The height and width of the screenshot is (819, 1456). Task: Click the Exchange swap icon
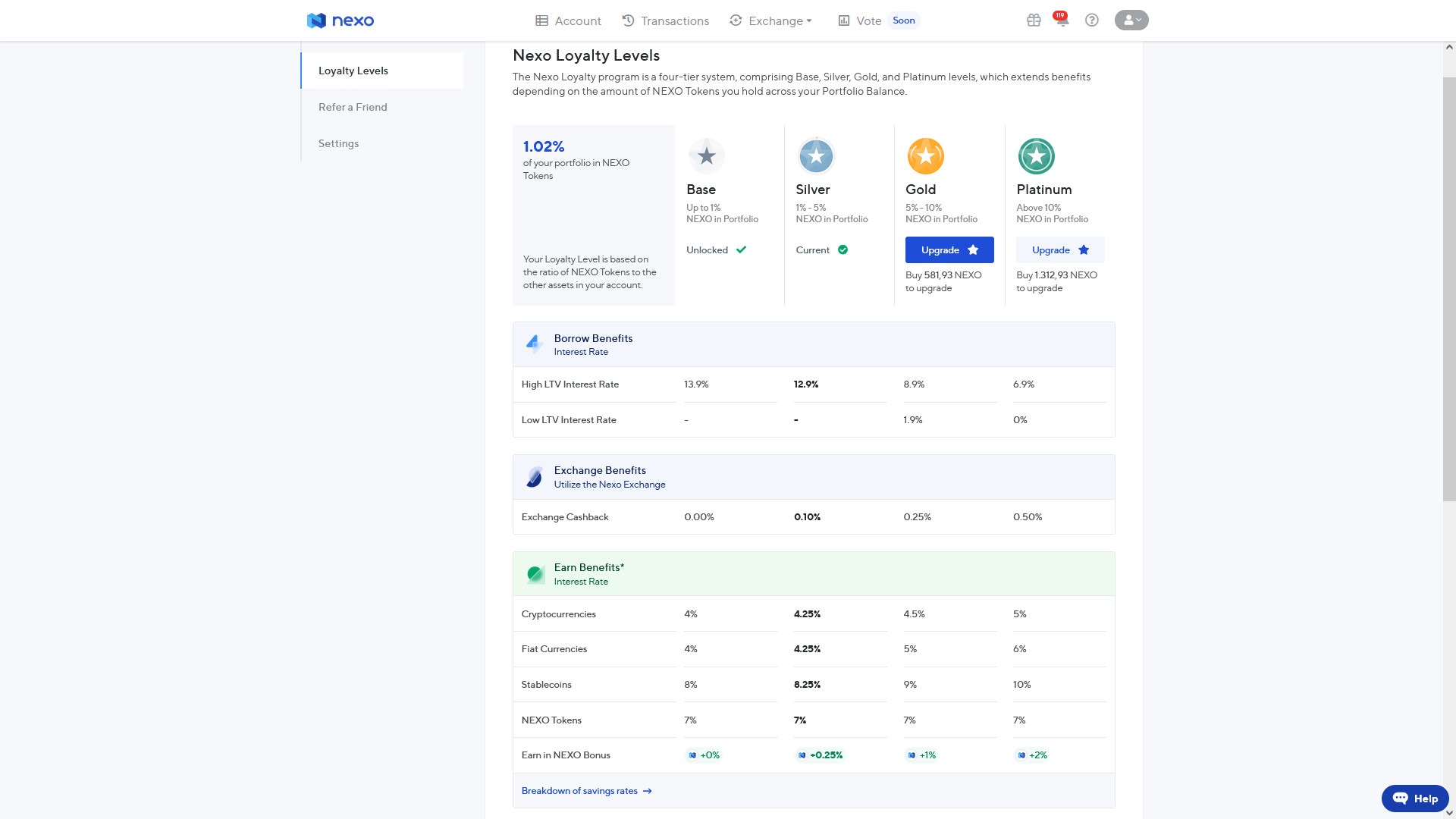click(x=736, y=20)
